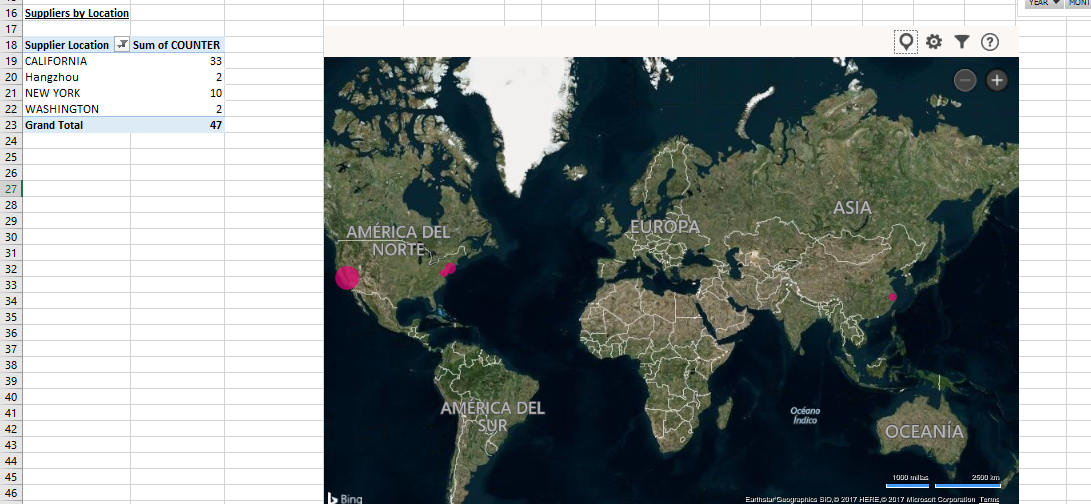Select row header 16
The width and height of the screenshot is (1091, 504).
pos(10,13)
